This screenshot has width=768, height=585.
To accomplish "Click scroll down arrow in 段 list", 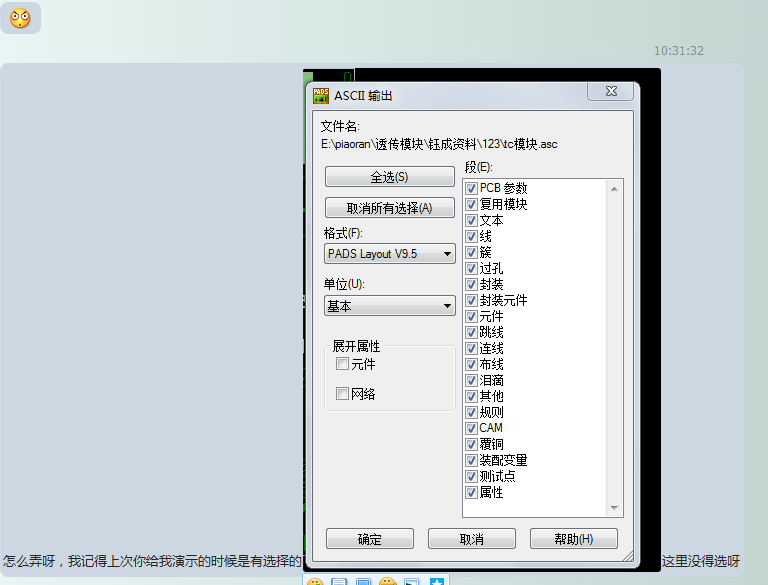I will 614,508.
